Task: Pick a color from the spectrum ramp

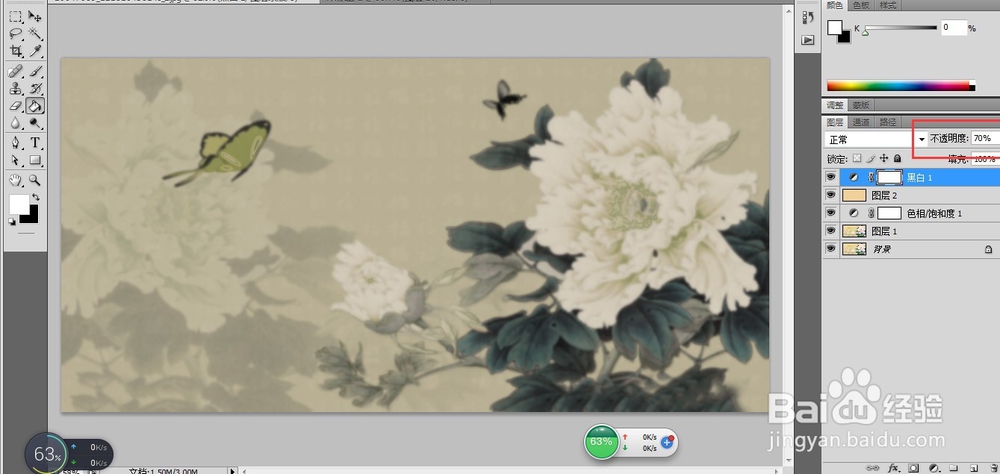Action: 901,85
